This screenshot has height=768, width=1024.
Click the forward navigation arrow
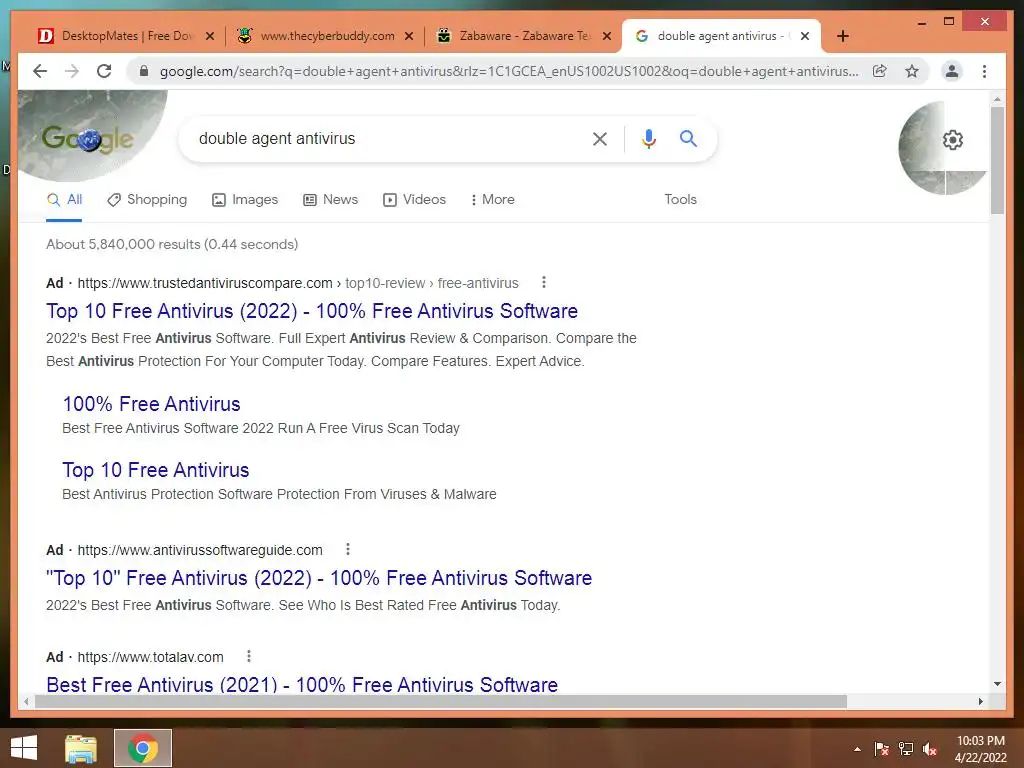pyautogui.click(x=72, y=71)
